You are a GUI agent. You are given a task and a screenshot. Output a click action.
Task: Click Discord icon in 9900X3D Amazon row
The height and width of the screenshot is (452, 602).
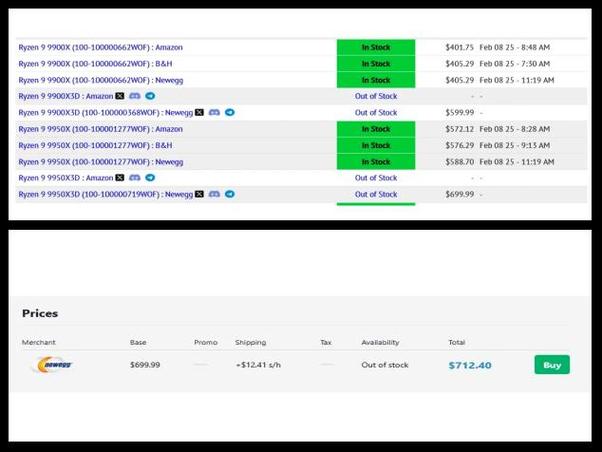click(135, 96)
